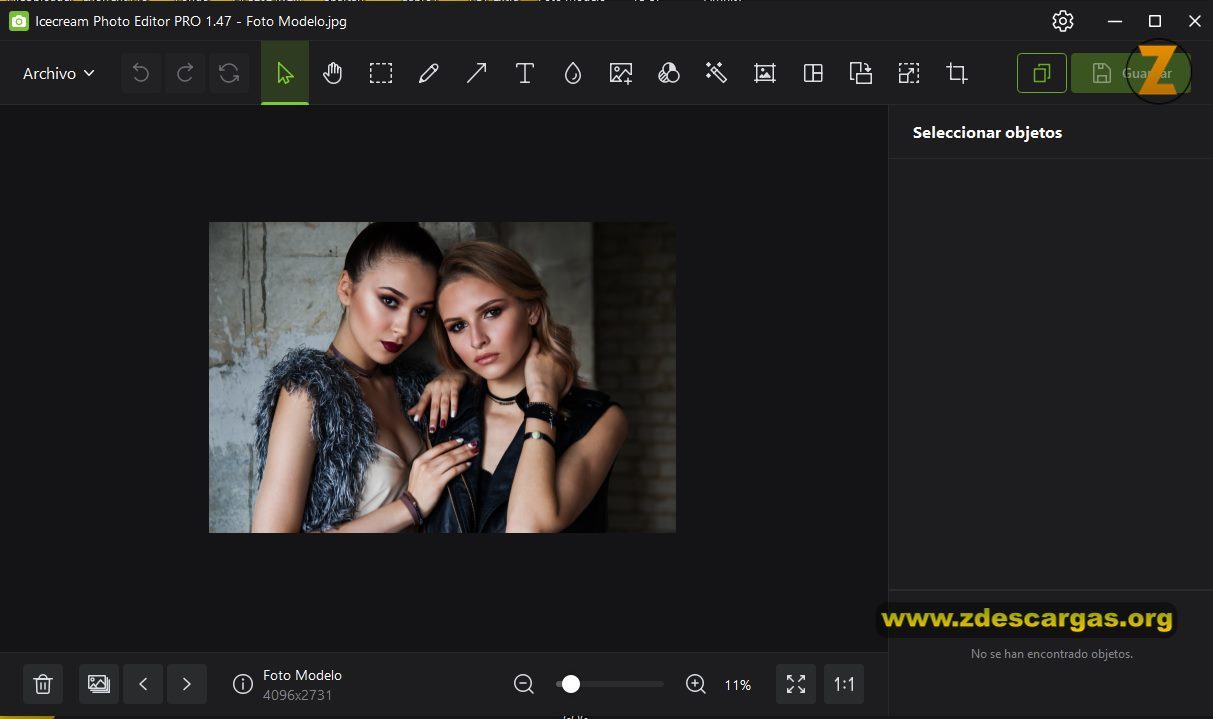Viewport: 1213px width, 719px height.
Task: Go to the next image arrow
Action: pos(187,684)
